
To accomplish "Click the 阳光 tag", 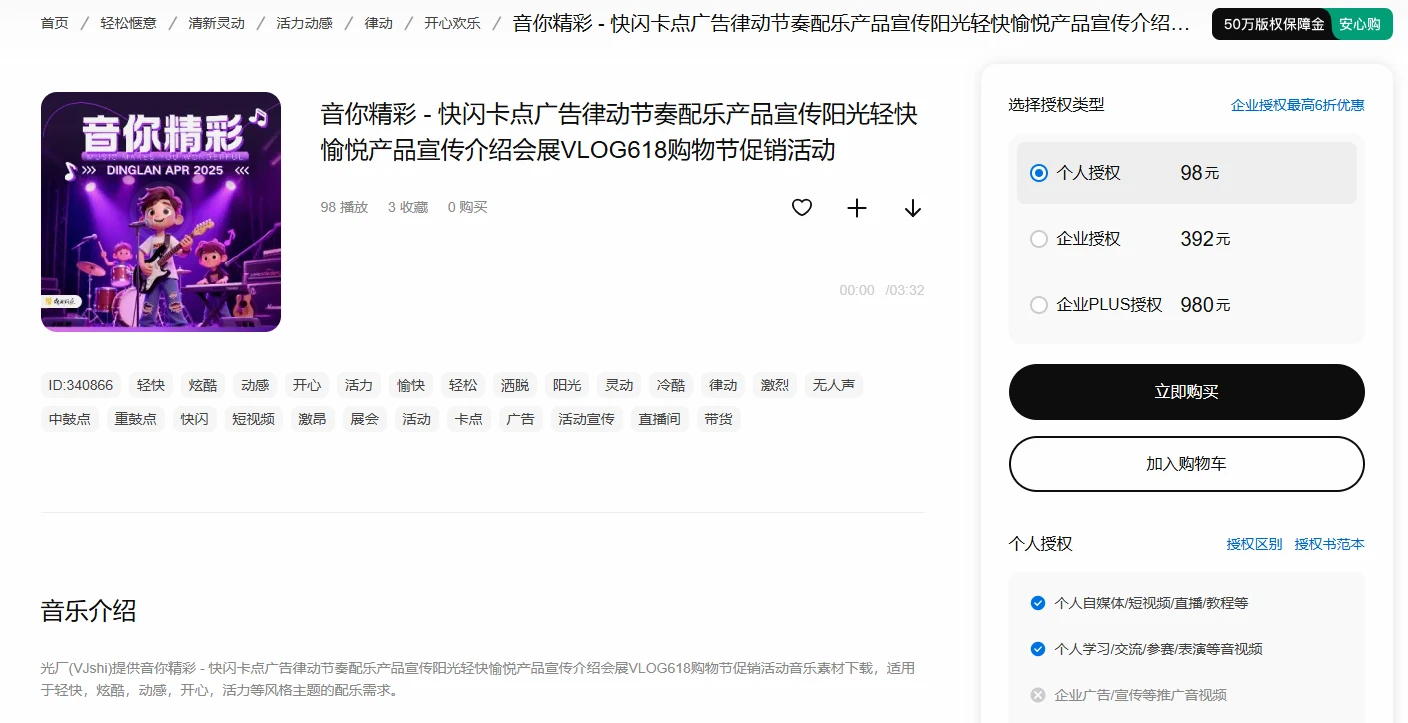I will (567, 385).
